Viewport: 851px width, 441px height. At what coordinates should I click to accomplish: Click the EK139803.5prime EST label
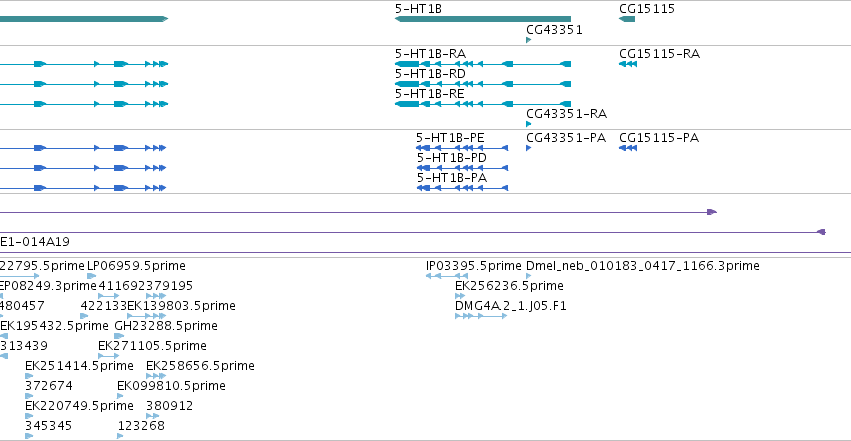click(x=181, y=306)
